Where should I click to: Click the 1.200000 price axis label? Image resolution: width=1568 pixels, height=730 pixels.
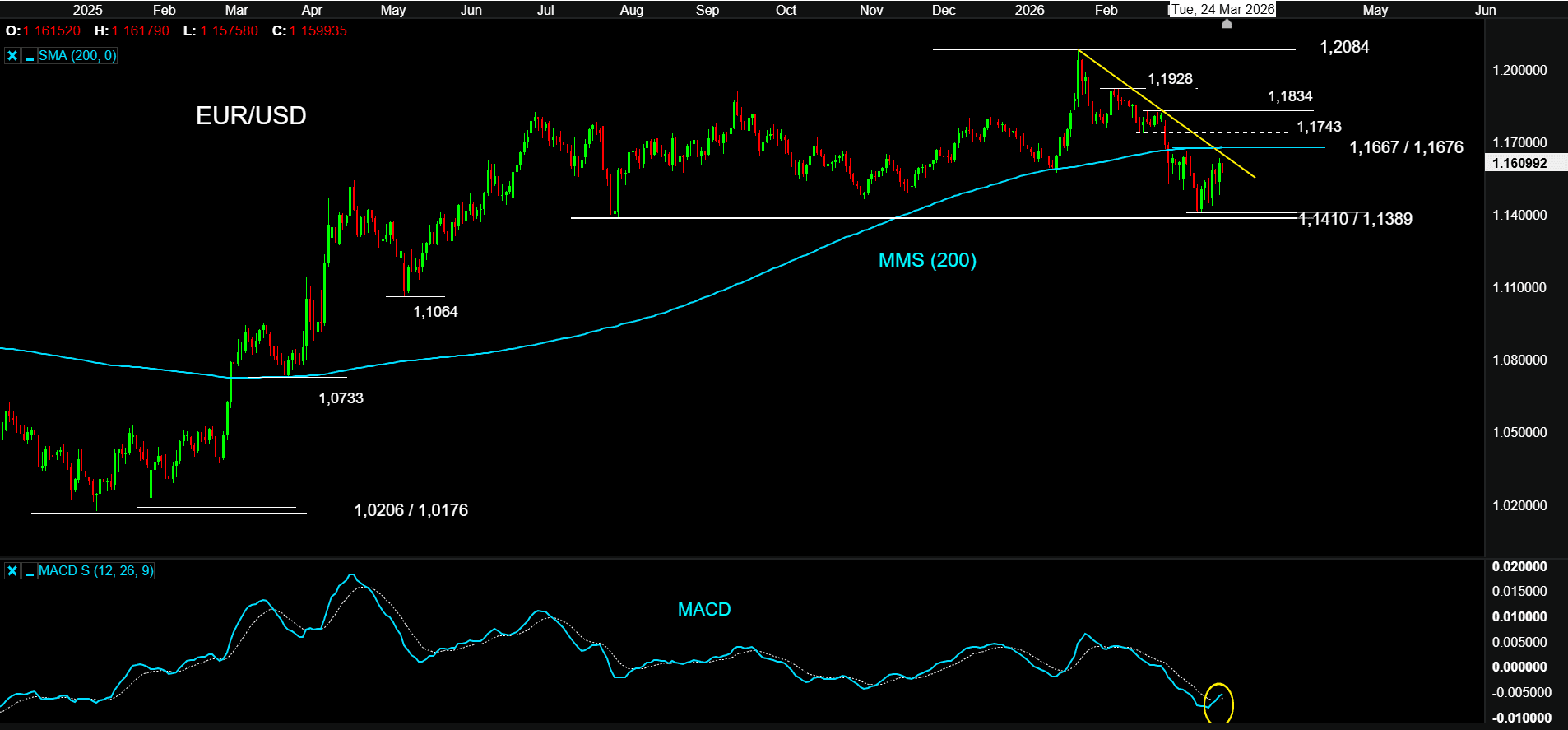1519,71
